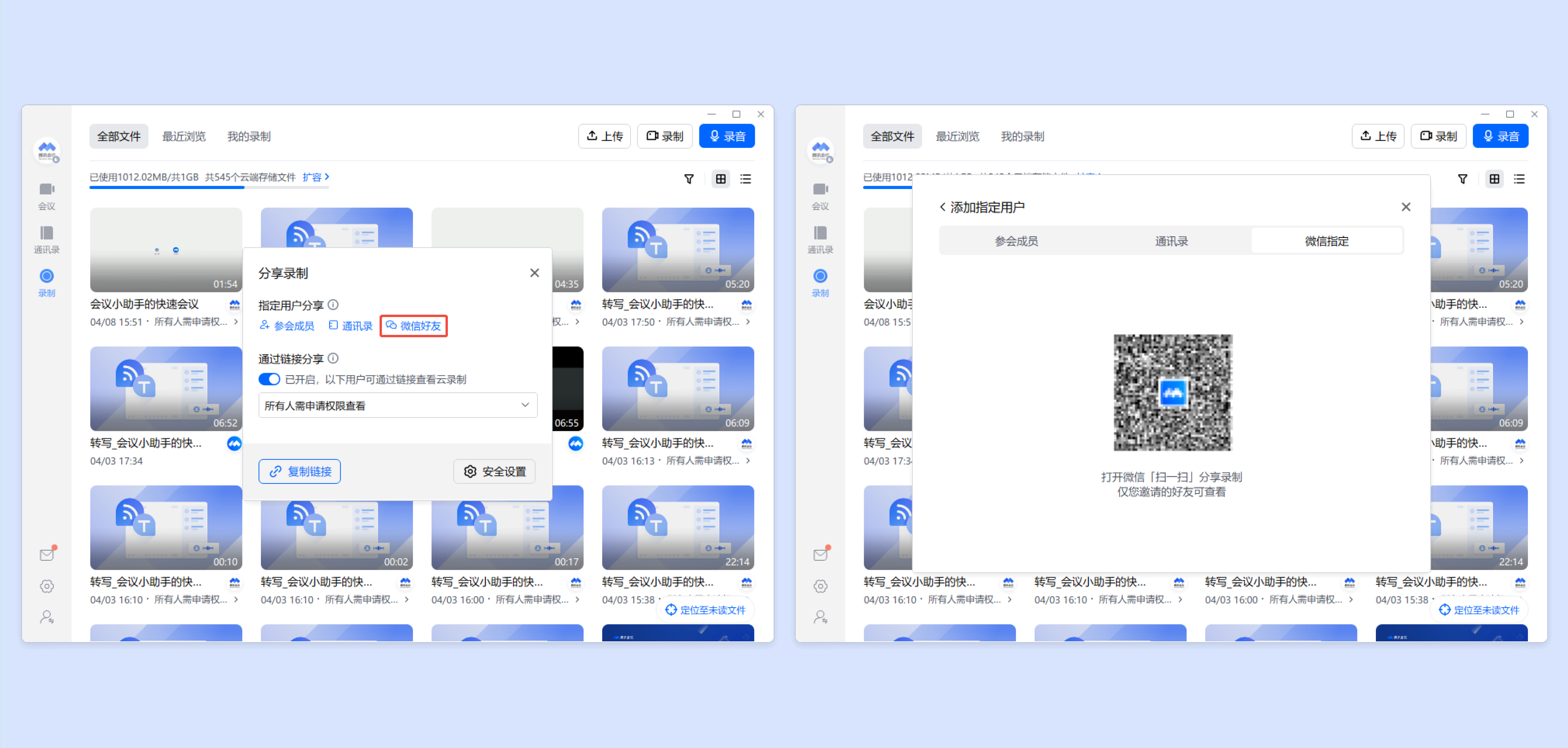Screen dimensions: 1568x748
Task: Share with 微信好友
Action: pos(414,326)
